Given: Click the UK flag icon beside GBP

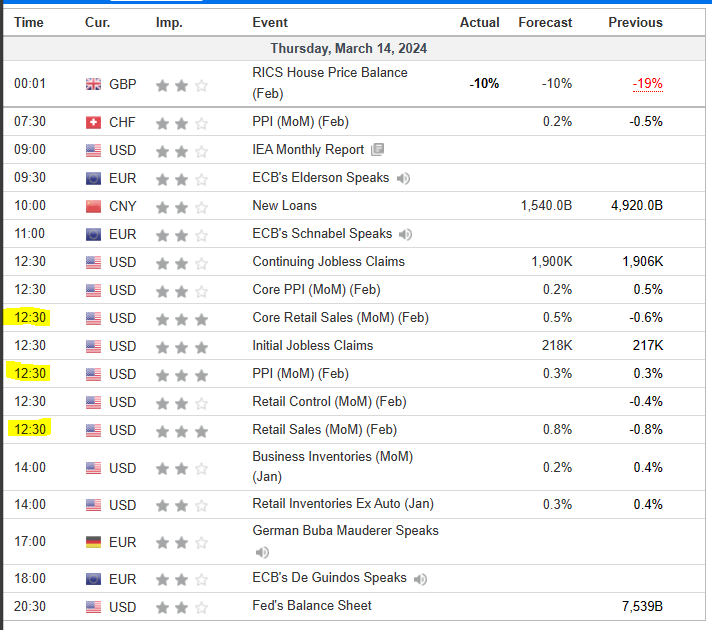Looking at the screenshot, I should [93, 85].
